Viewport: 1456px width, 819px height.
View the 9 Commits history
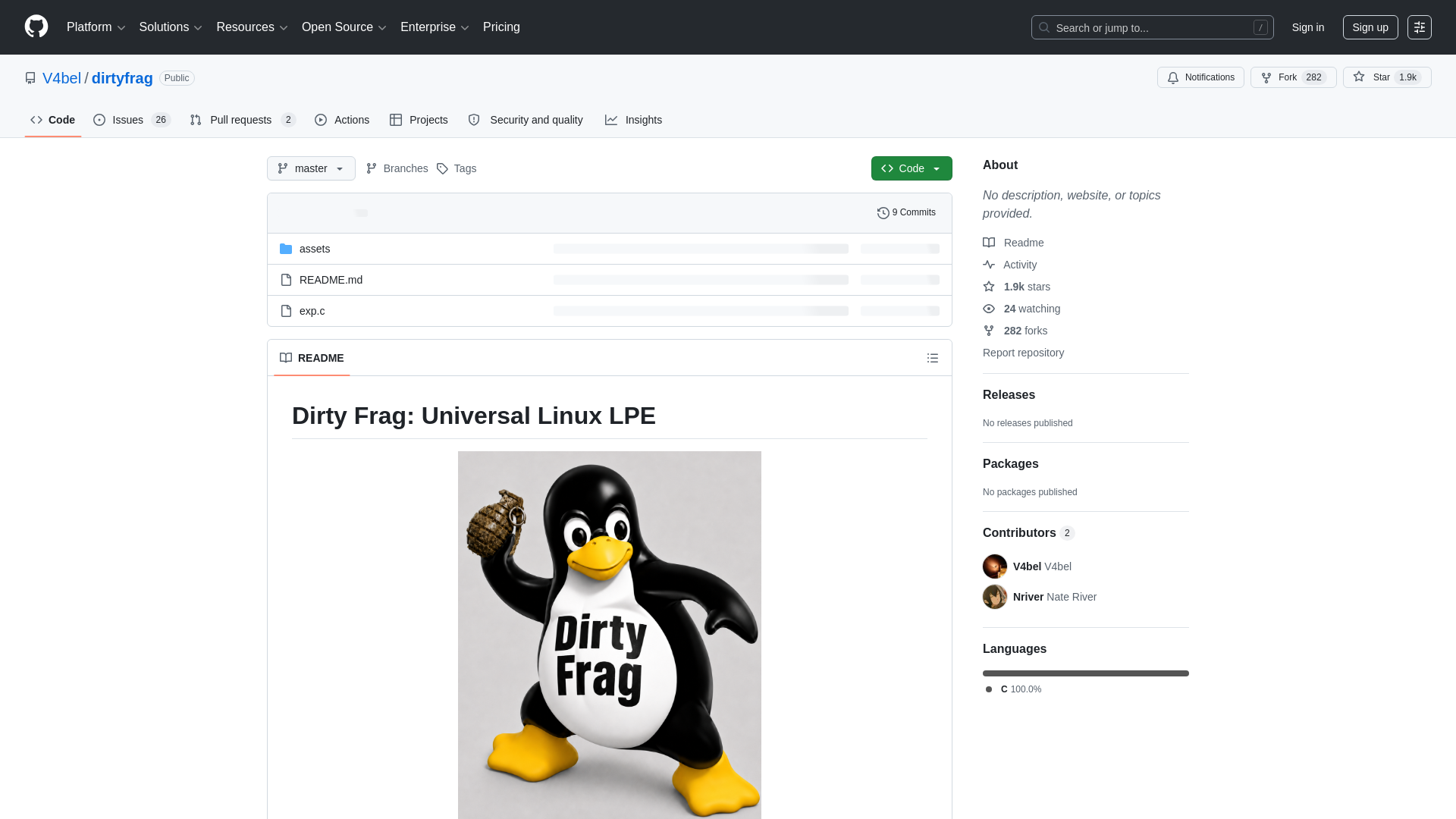[x=906, y=212]
